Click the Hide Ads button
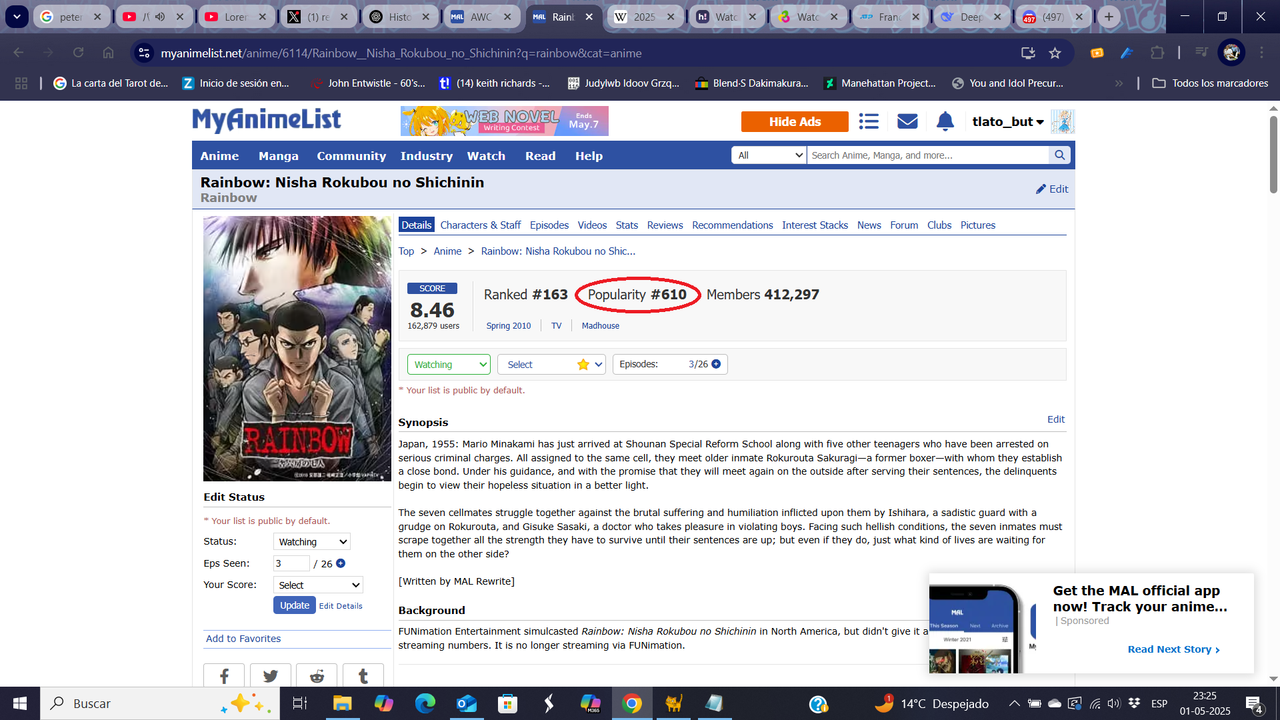Image resolution: width=1280 pixels, height=720 pixels. pyautogui.click(x=794, y=121)
